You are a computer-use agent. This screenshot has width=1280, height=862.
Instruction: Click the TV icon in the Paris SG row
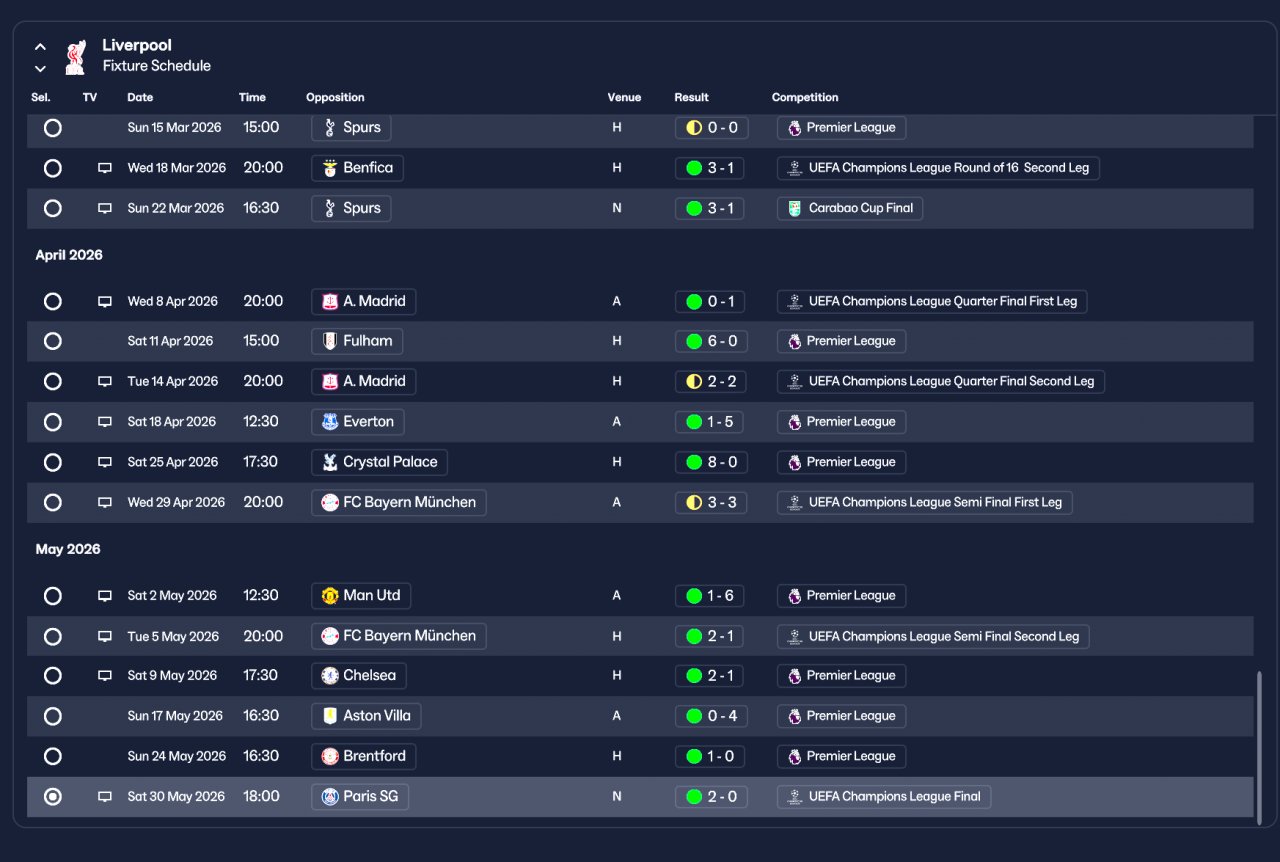pos(105,797)
